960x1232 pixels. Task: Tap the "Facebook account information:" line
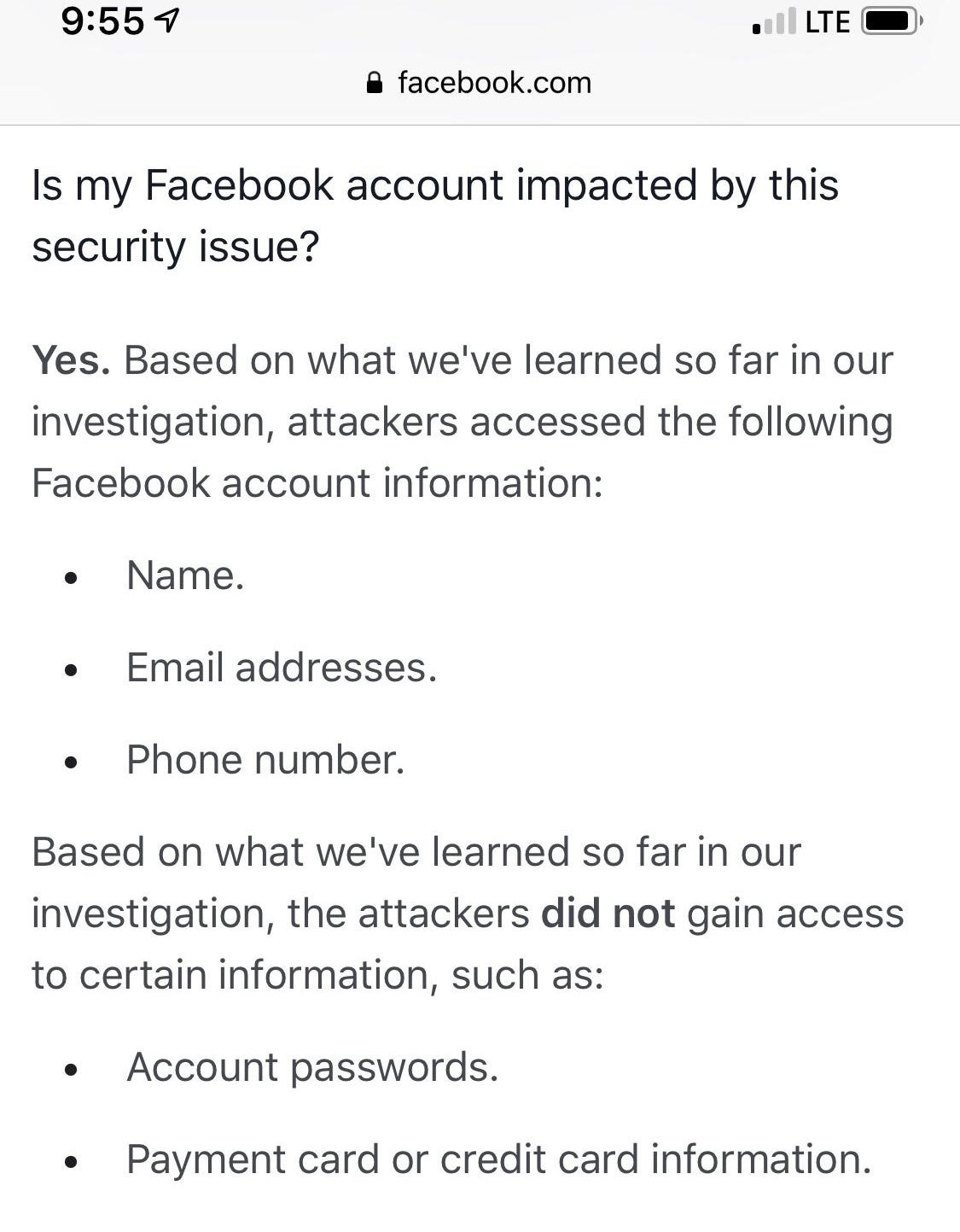click(x=317, y=483)
